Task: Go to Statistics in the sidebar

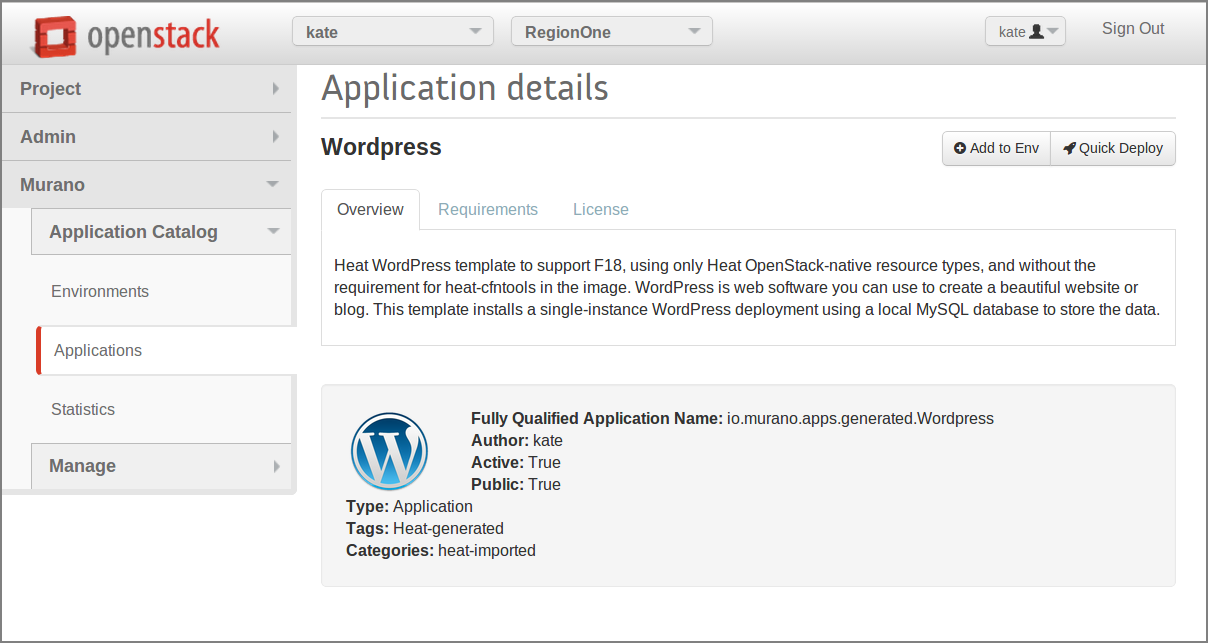Action: click(83, 409)
